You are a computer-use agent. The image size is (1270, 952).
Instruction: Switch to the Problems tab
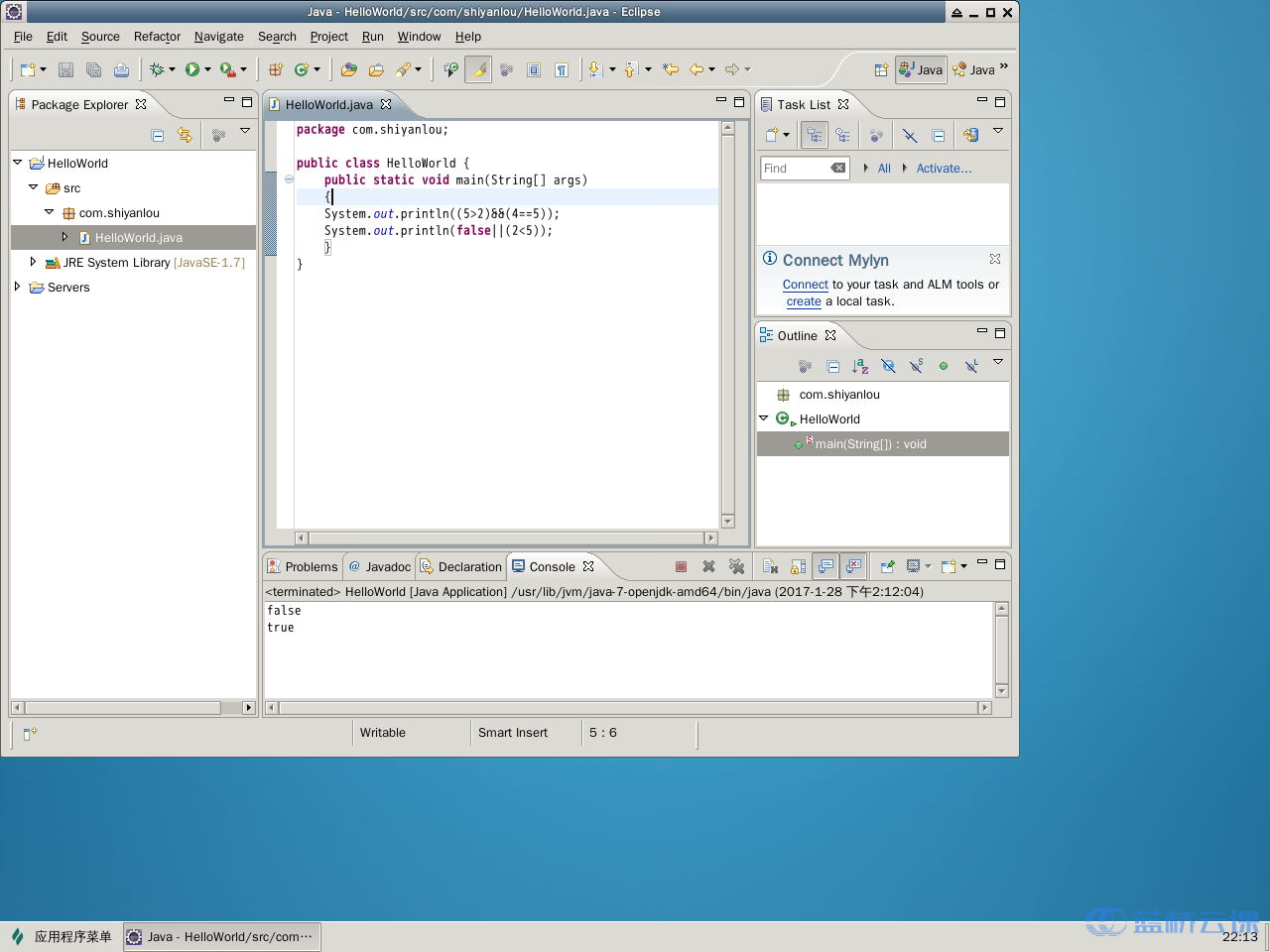[x=304, y=567]
